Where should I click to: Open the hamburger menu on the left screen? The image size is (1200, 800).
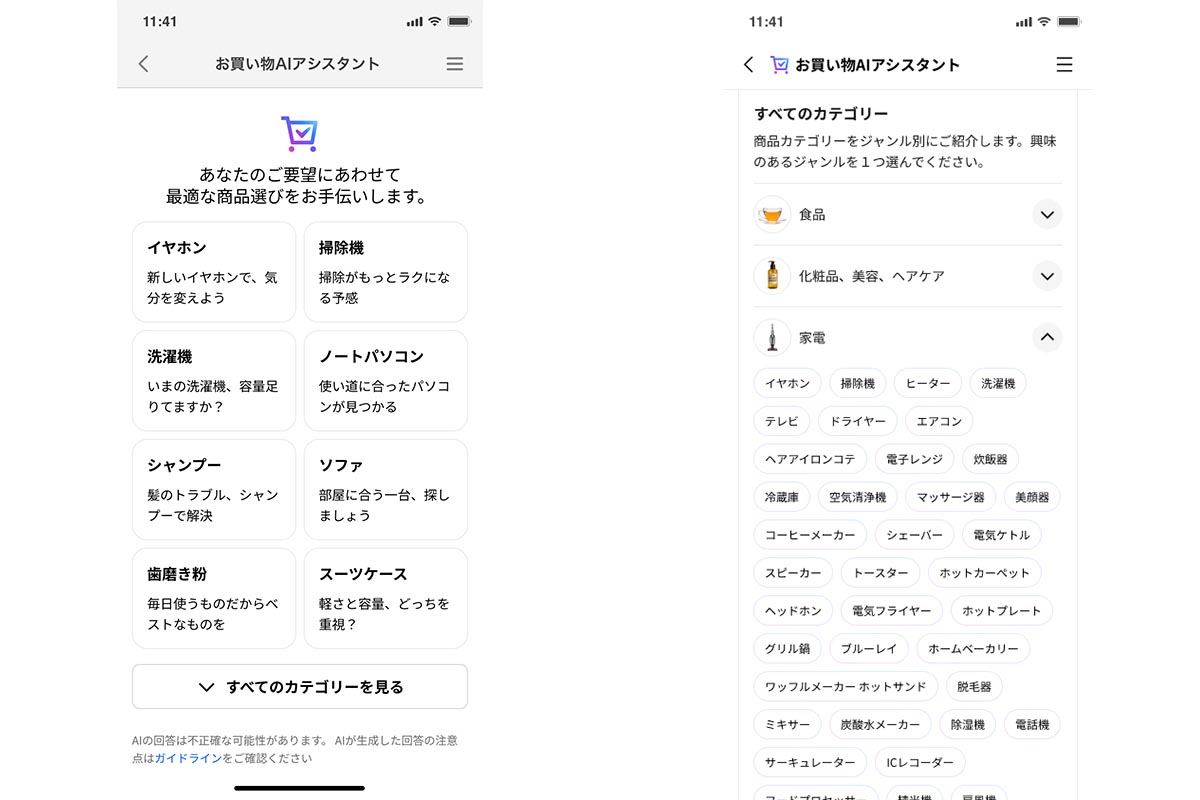tap(455, 63)
